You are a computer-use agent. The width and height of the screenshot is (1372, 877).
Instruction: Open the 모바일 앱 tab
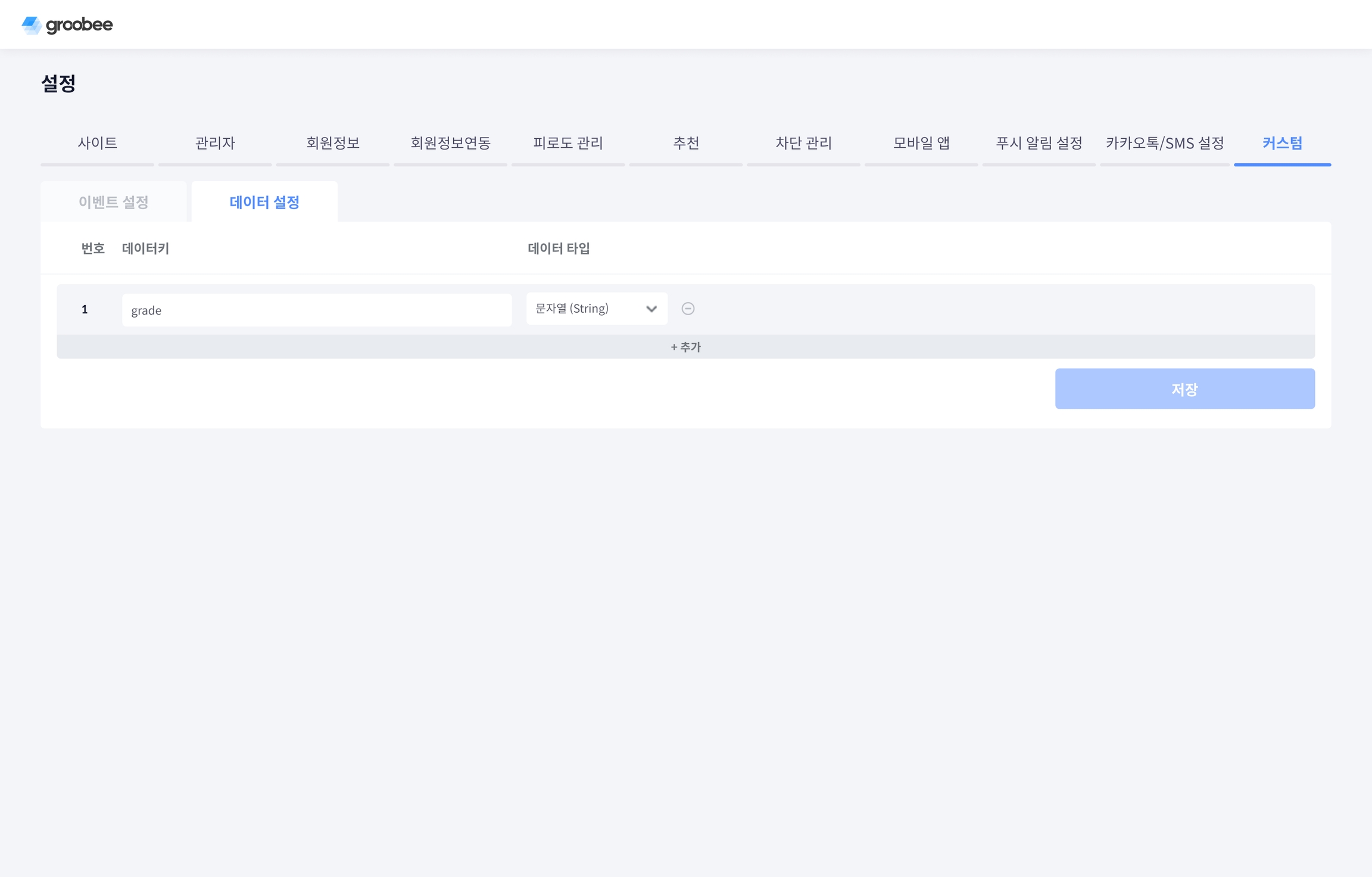921,143
